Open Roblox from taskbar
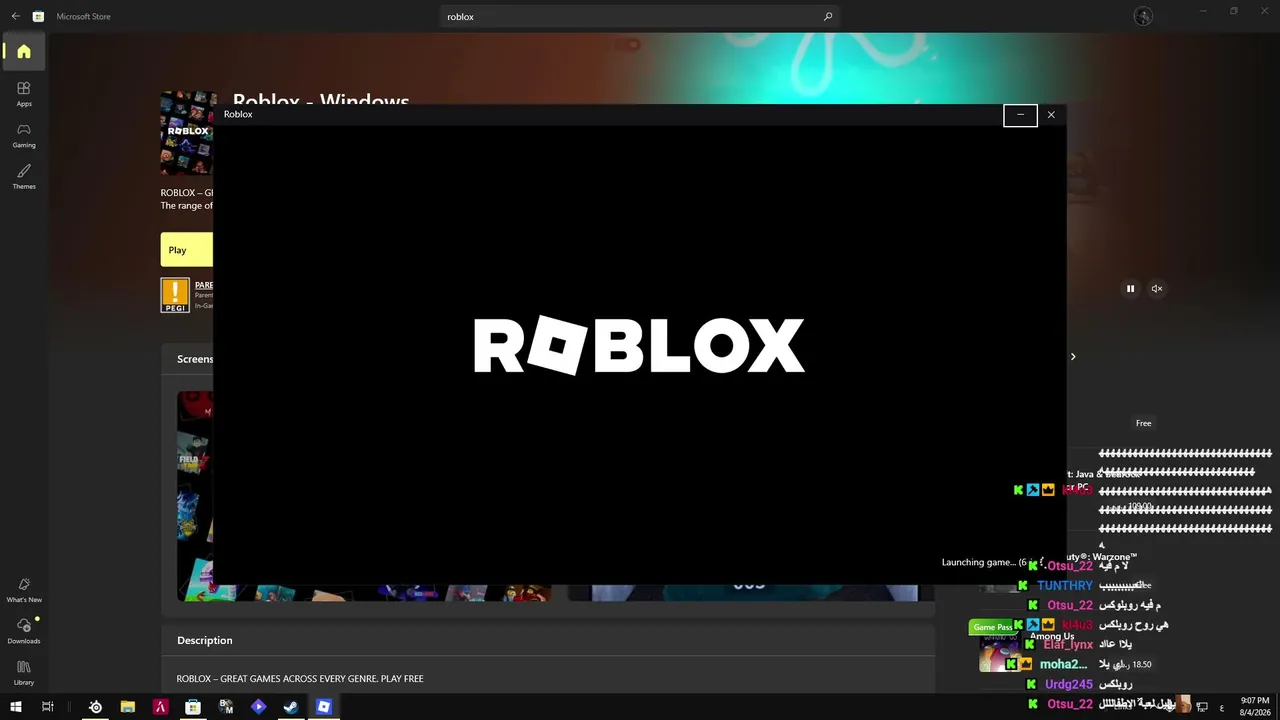This screenshot has height=720, width=1280. click(324, 707)
